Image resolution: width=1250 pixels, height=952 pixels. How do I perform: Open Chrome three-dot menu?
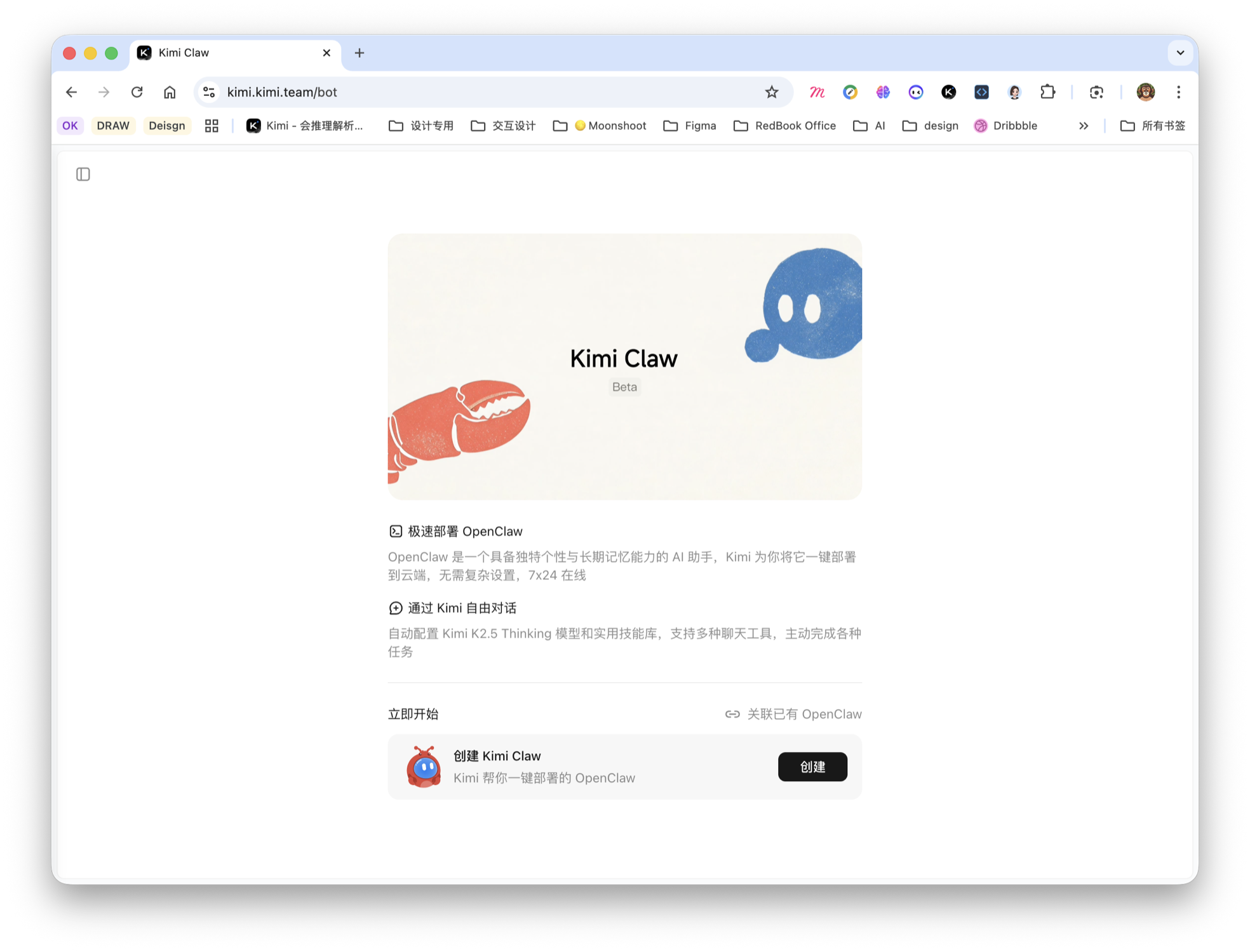click(1178, 92)
